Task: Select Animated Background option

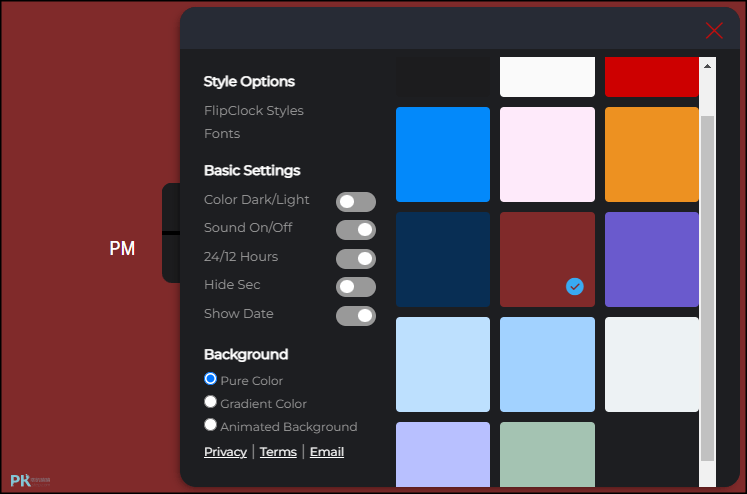Action: 210,425
